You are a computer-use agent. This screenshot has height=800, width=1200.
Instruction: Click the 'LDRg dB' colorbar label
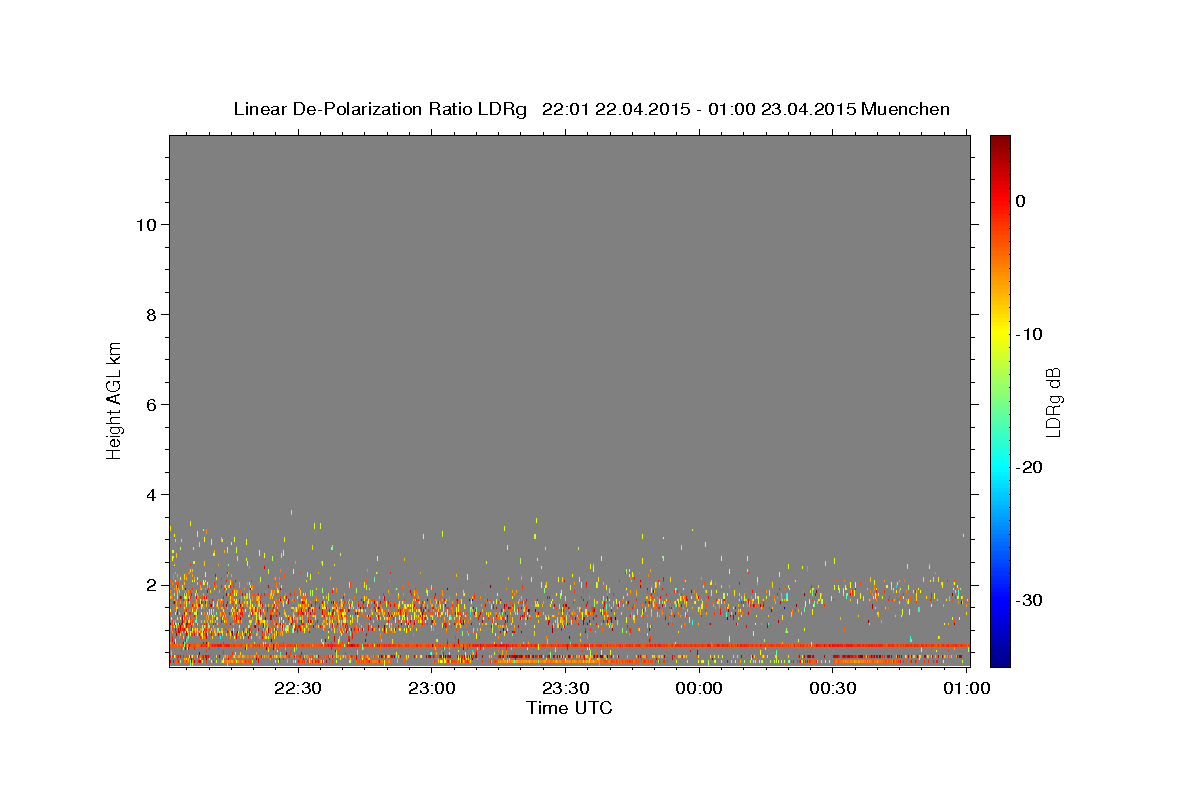1053,403
